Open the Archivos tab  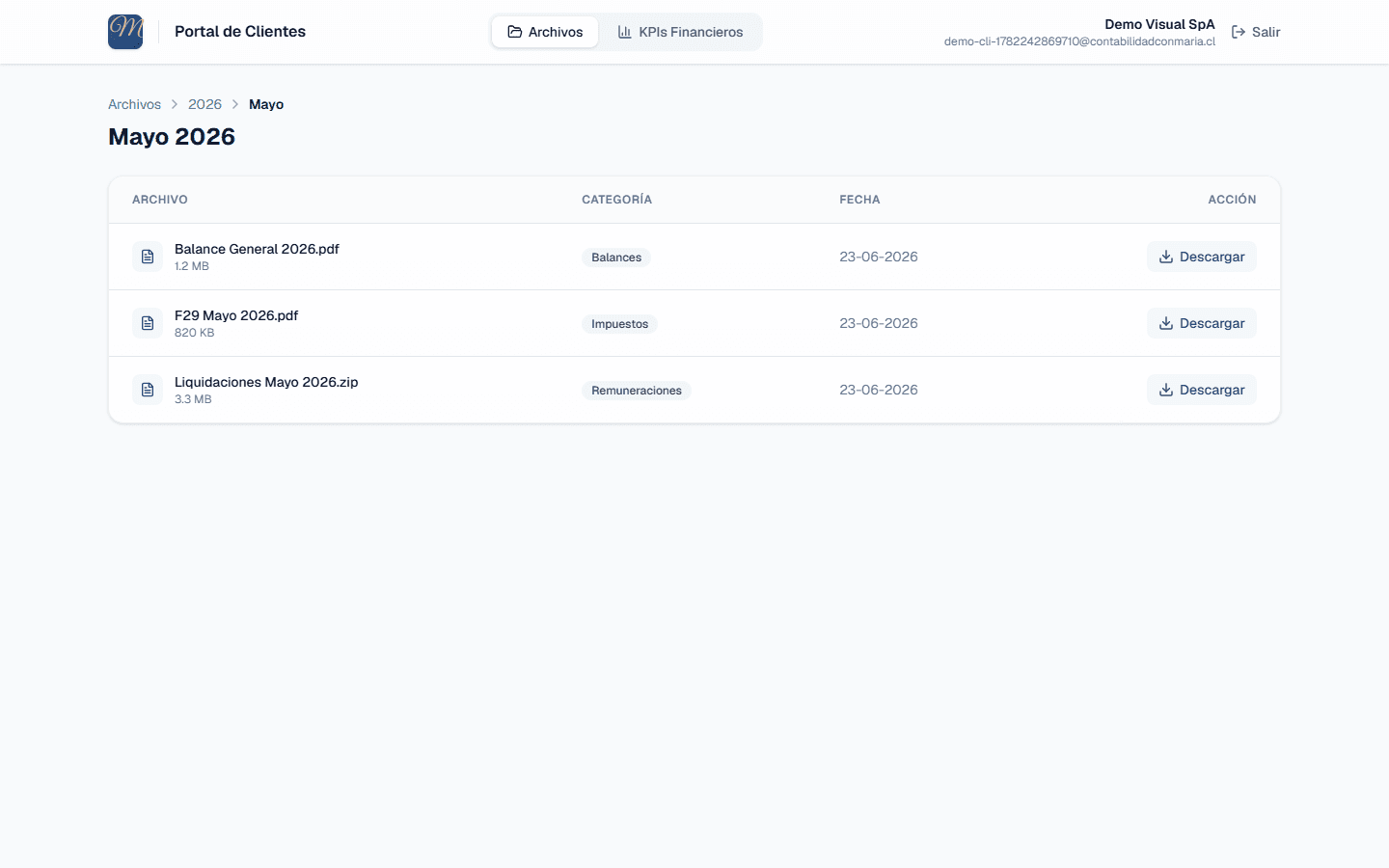[x=545, y=32]
